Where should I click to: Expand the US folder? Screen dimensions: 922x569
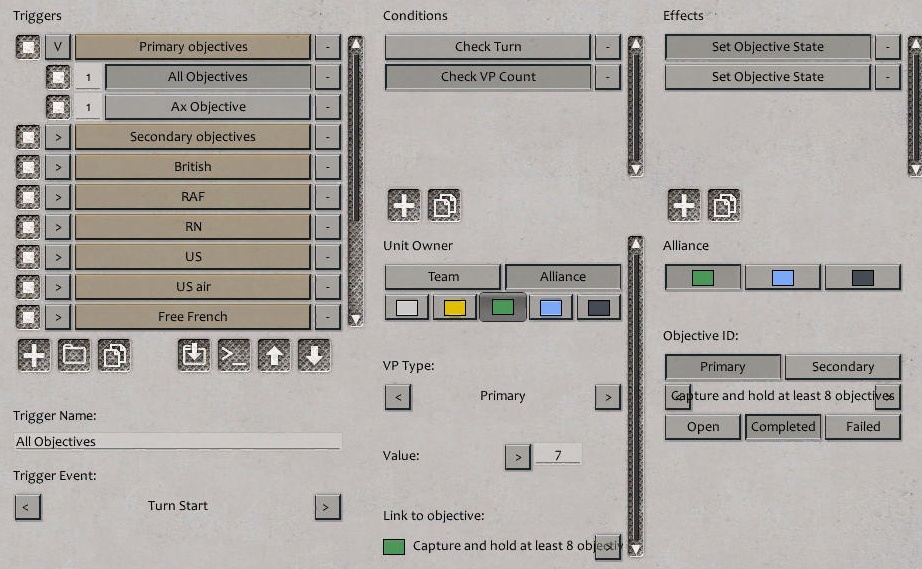point(58,257)
